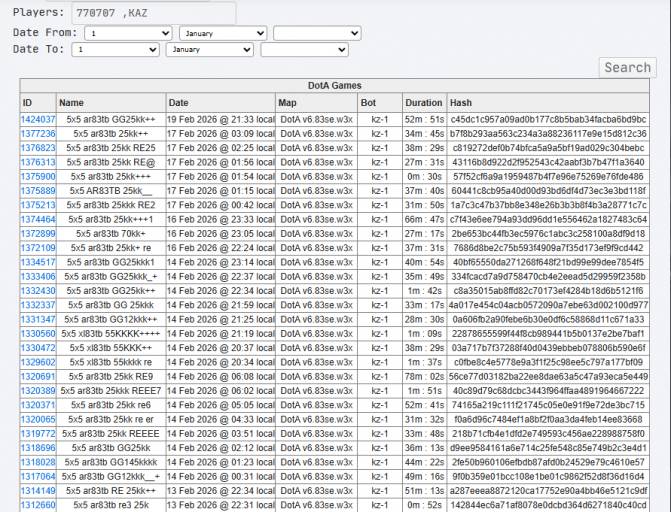Image resolution: width=671 pixels, height=512 pixels.
Task: Click the DotA Games table title
Action: tap(335, 86)
